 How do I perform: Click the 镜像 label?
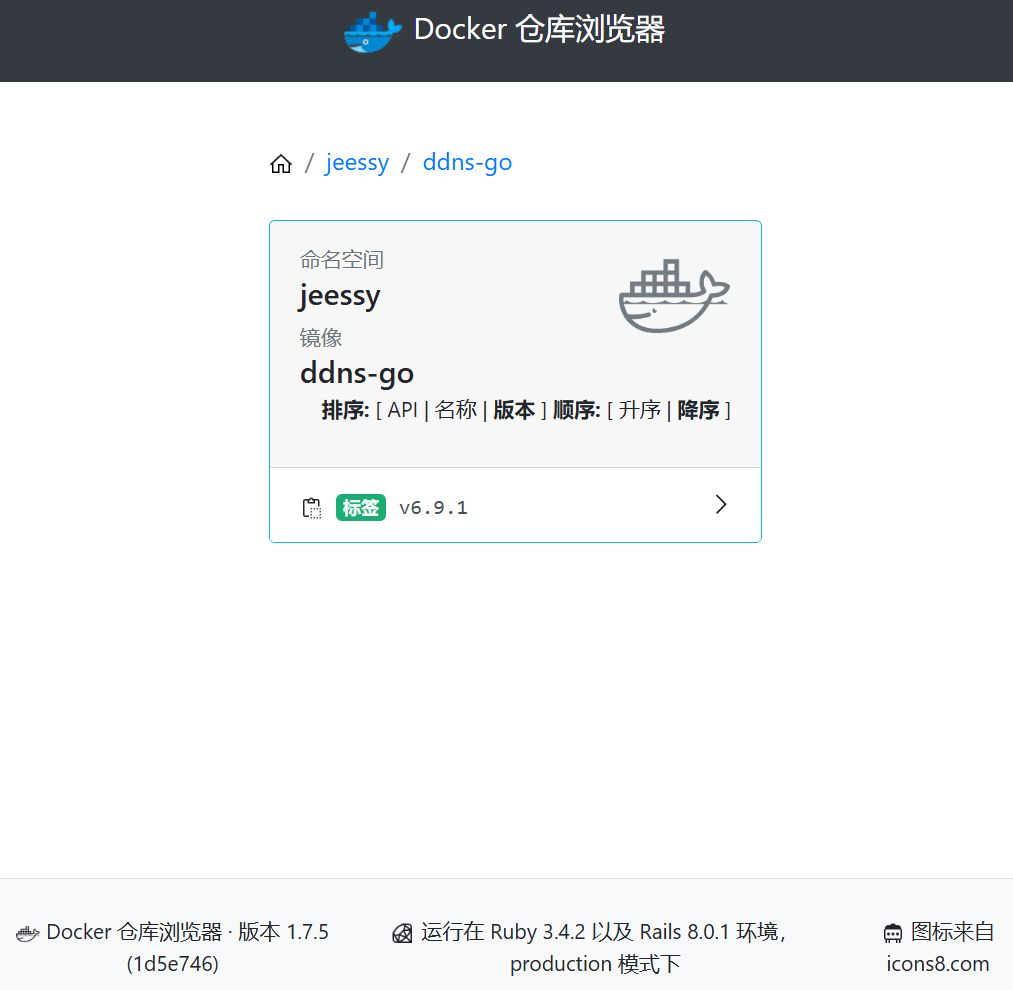click(320, 337)
